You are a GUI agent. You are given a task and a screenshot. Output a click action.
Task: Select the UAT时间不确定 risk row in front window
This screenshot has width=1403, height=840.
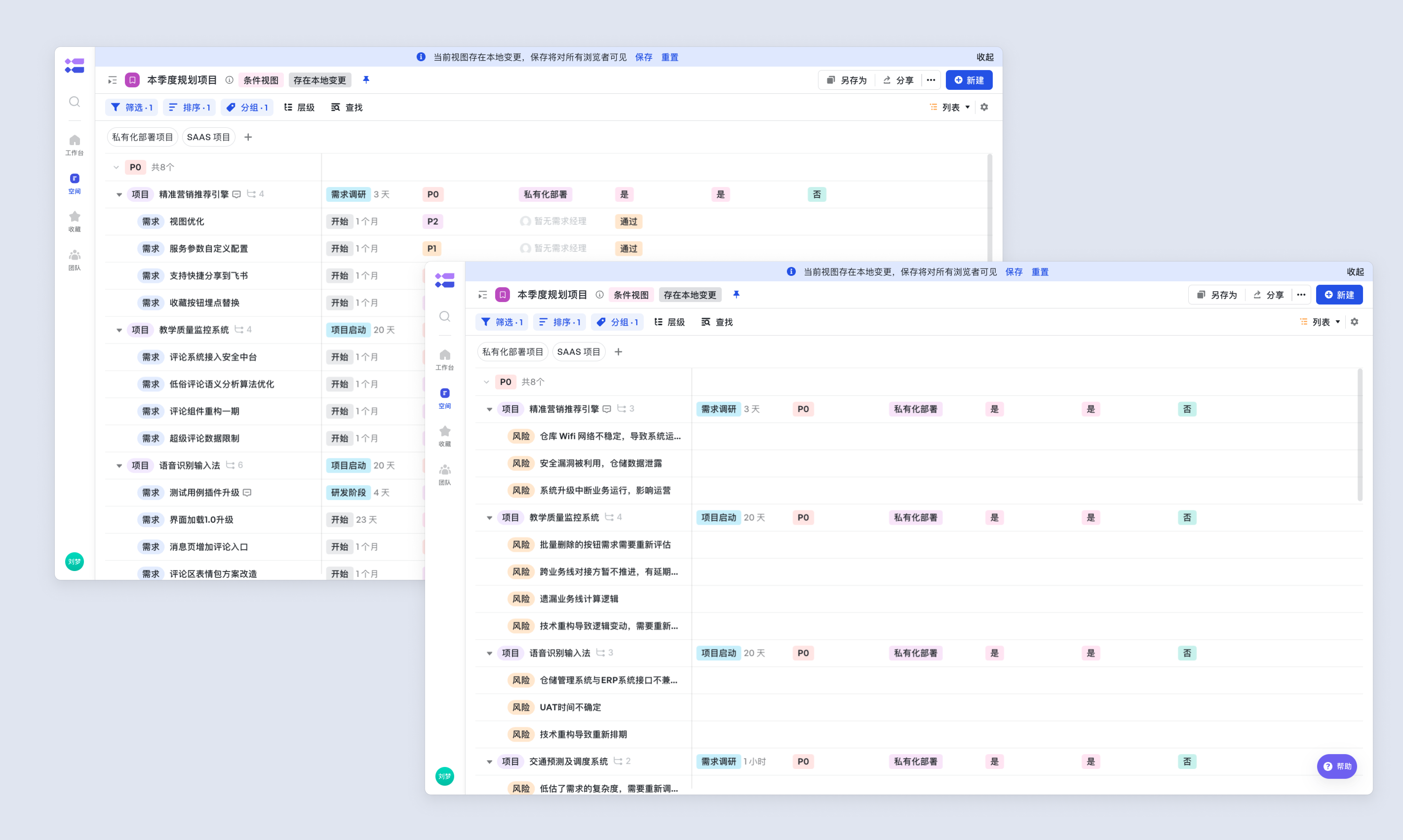coord(918,707)
